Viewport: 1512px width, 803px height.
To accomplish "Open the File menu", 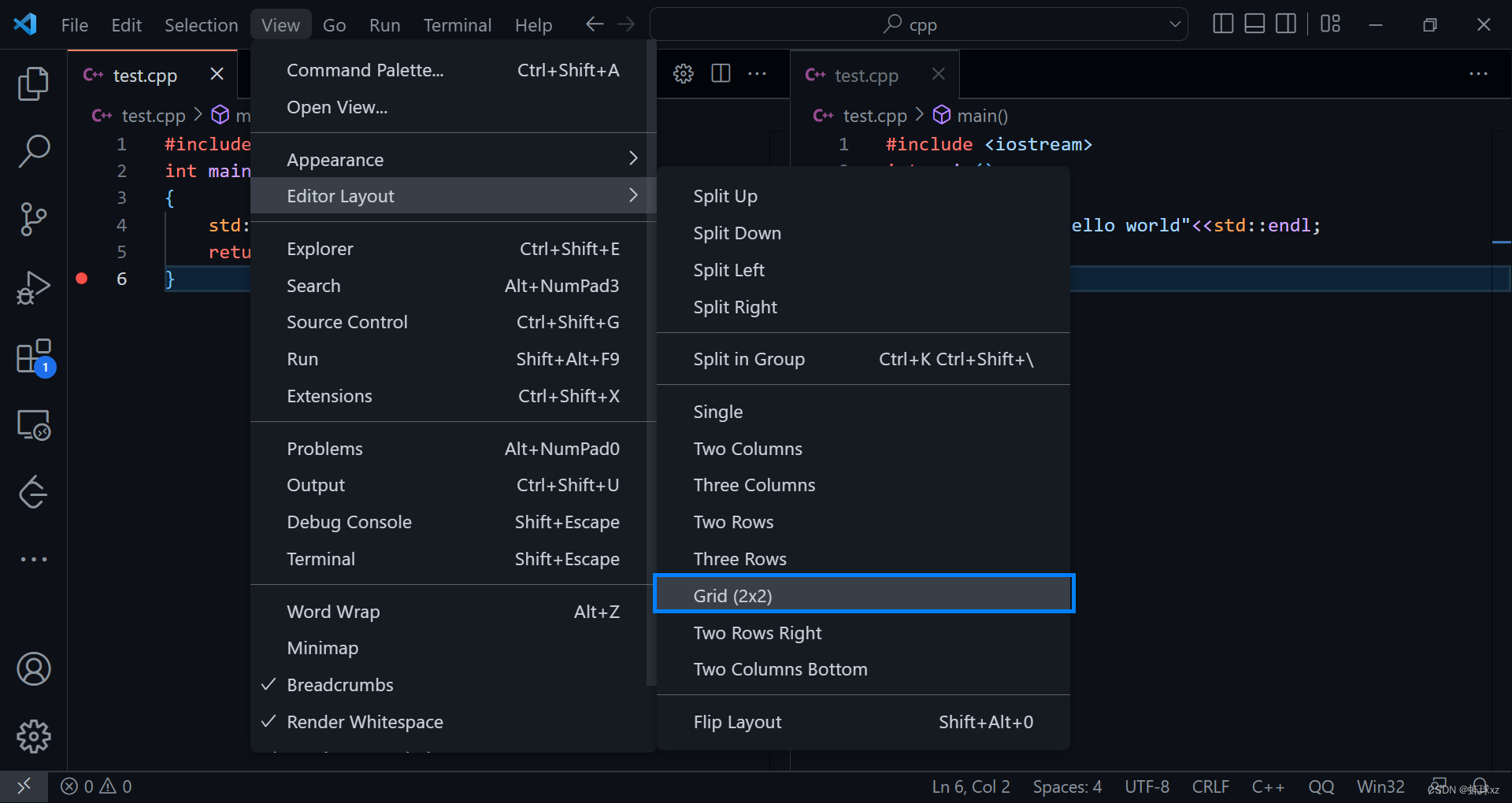I will pos(75,25).
